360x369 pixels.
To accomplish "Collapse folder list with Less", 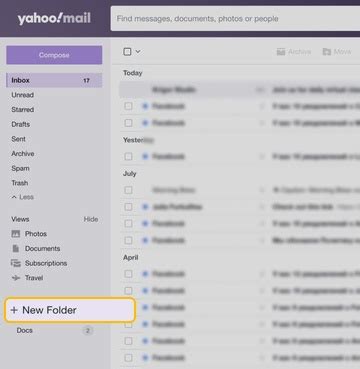I will pyautogui.click(x=23, y=197).
